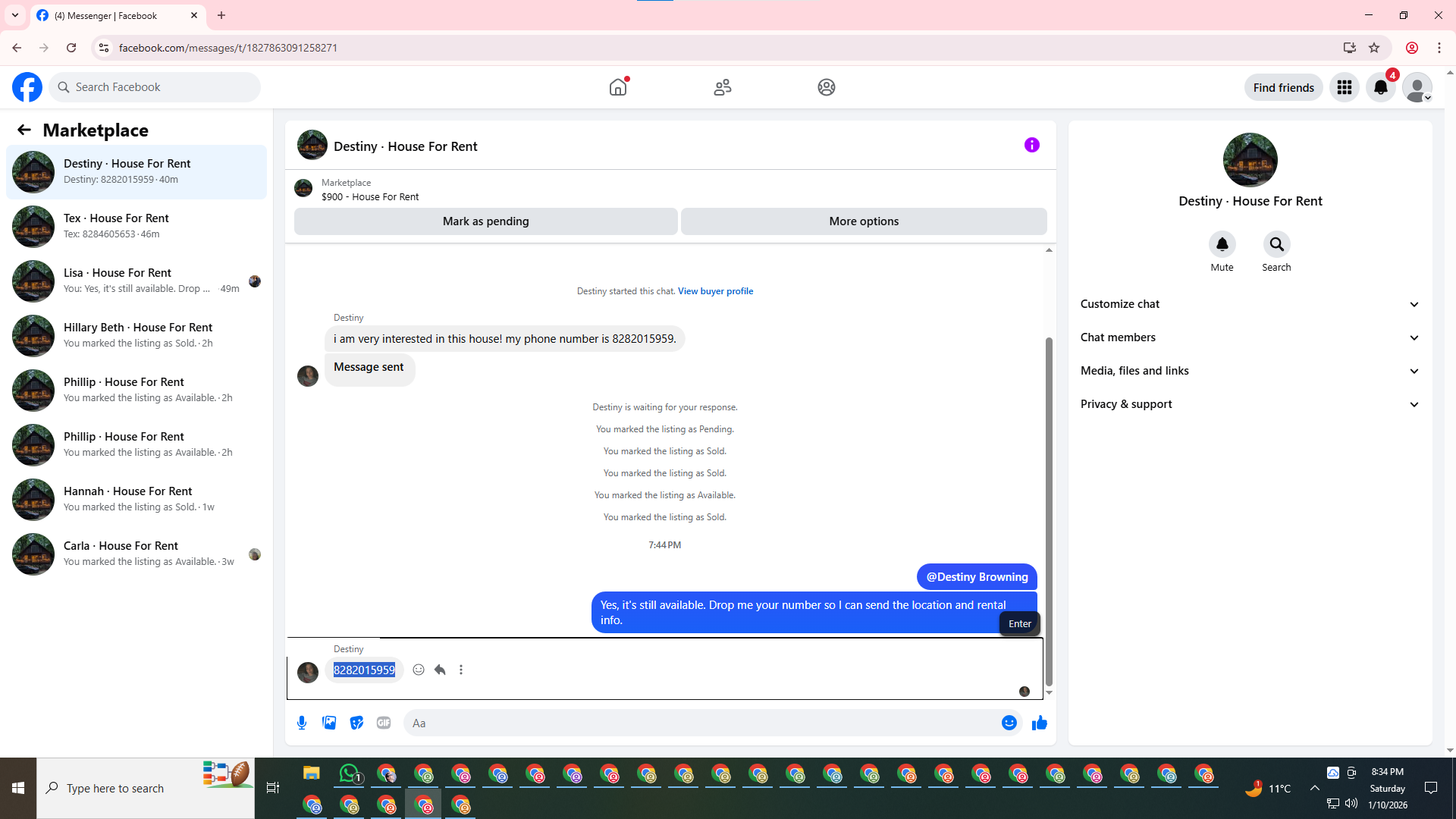Viewport: 1456px width, 819px height.
Task: Open Tex House For Rent conversation
Action: (136, 226)
